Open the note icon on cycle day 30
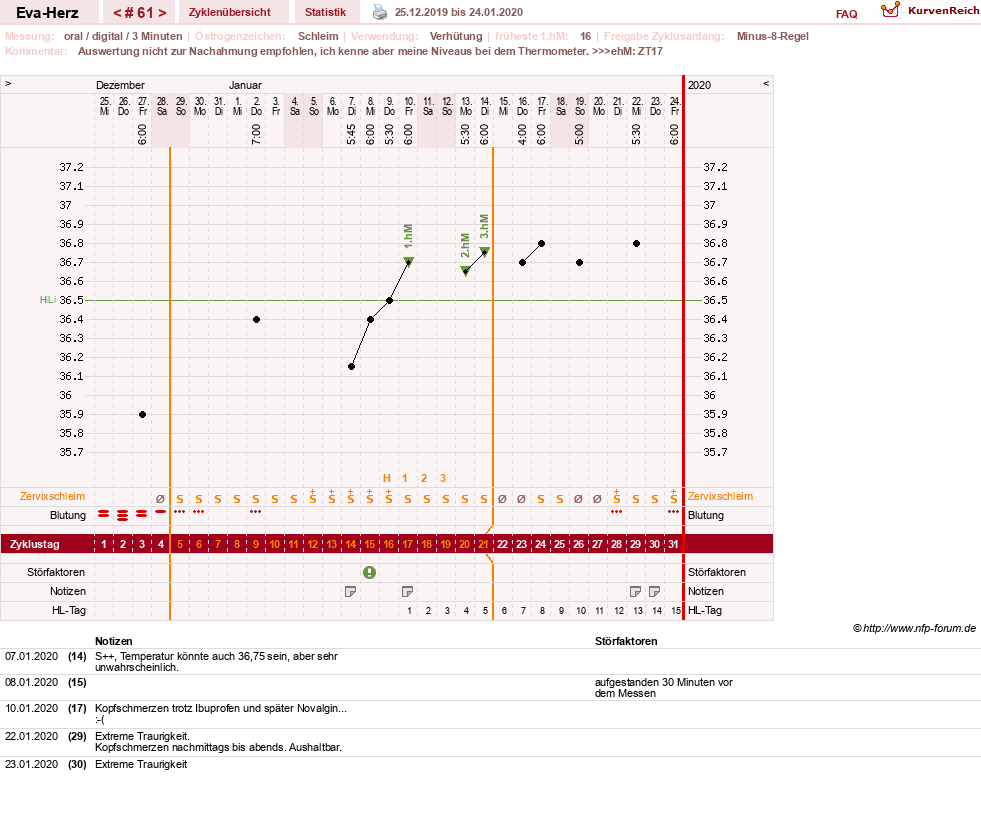Screen dimensions: 981x816 [654, 591]
